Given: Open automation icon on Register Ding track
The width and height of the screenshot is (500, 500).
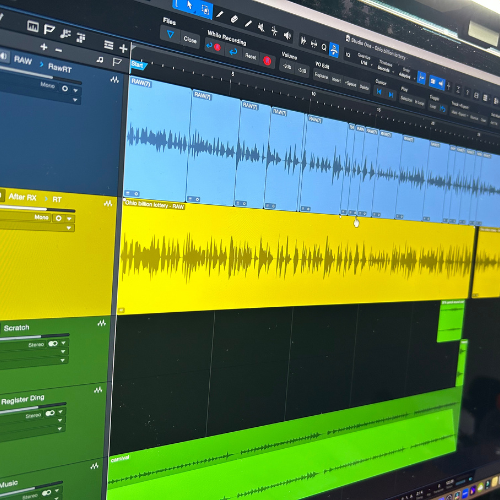Looking at the screenshot, I should click(x=98, y=390).
